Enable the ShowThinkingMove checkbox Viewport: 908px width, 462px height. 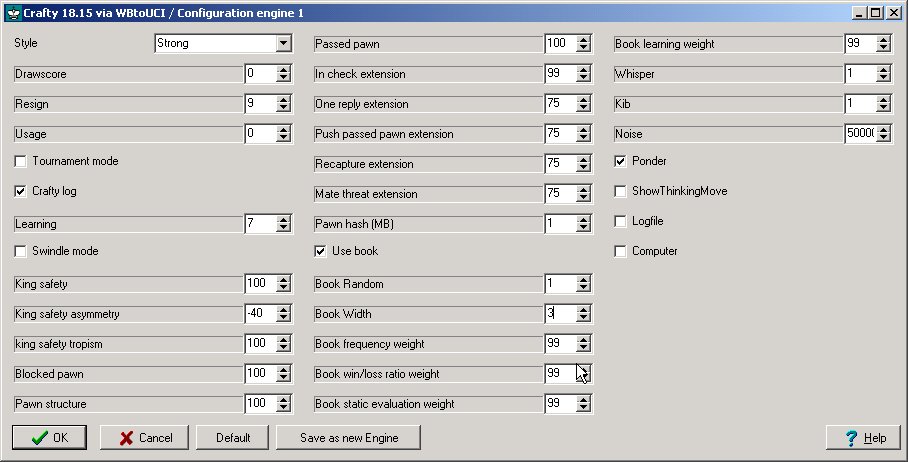pos(620,191)
